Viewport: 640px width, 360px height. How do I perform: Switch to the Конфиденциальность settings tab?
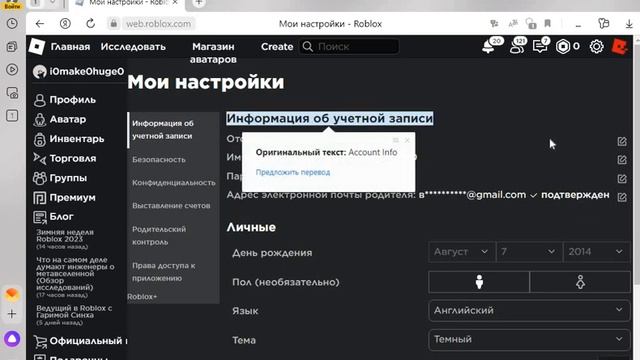point(173,182)
